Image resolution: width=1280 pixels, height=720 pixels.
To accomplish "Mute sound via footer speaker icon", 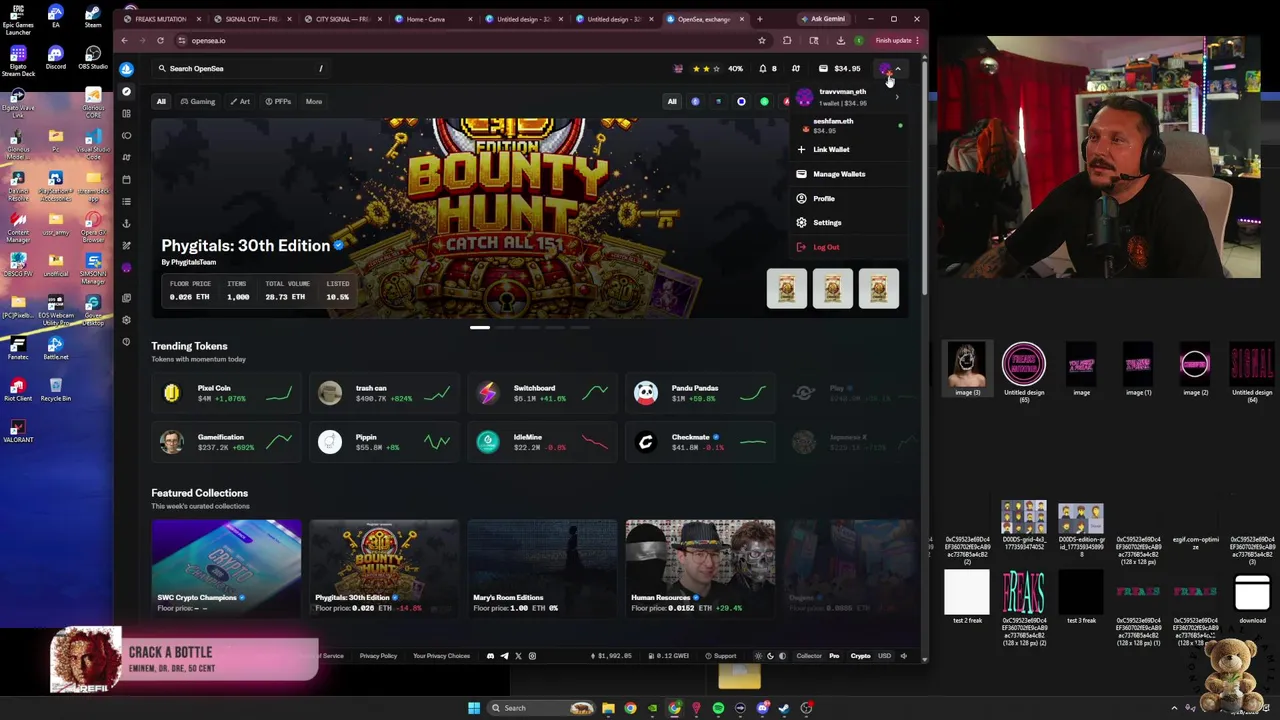I will [x=904, y=656].
